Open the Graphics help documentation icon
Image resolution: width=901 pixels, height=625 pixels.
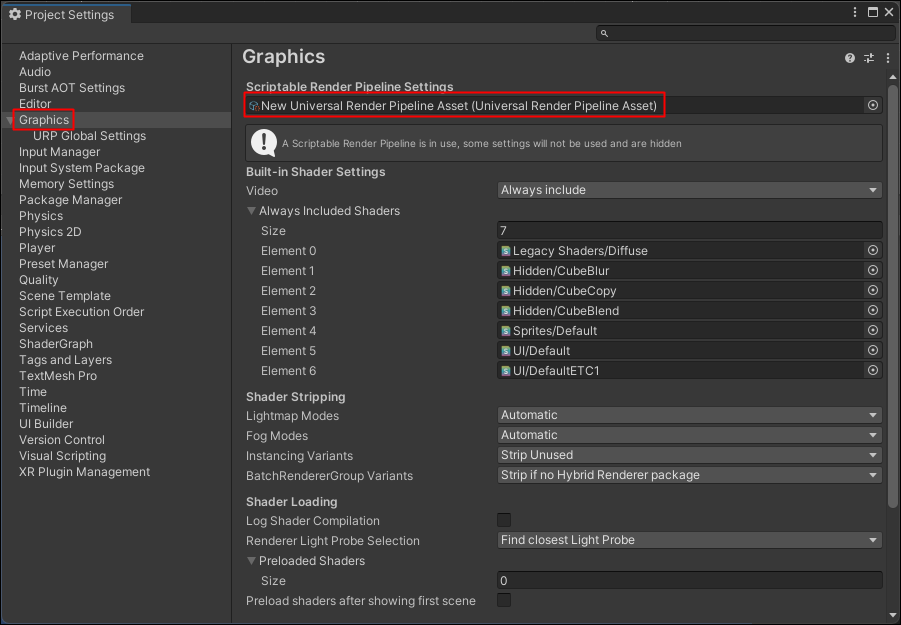point(849,58)
